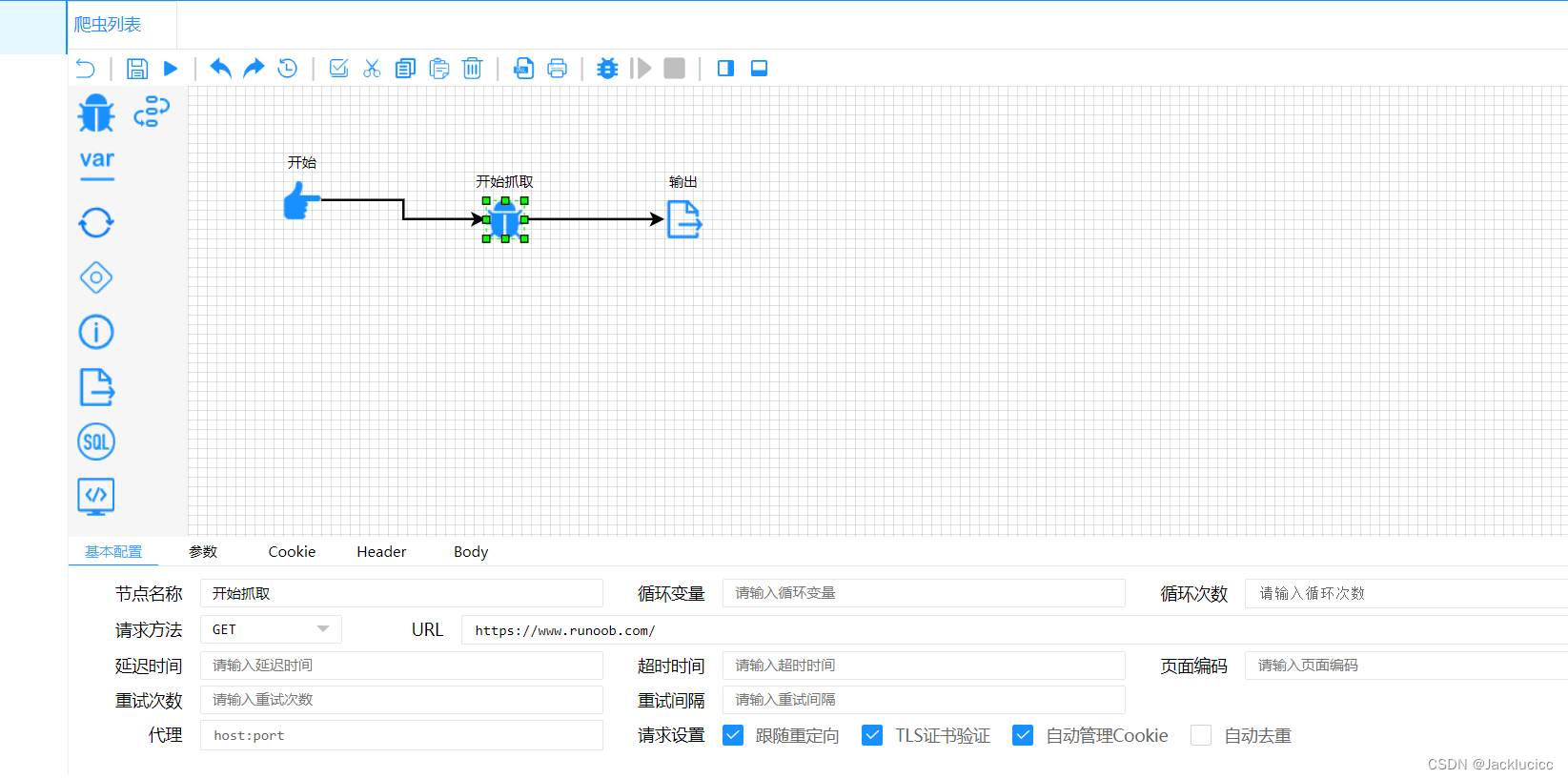This screenshot has height=779, width=1568.
Task: Click the 延迟时间 input field
Action: (401, 666)
